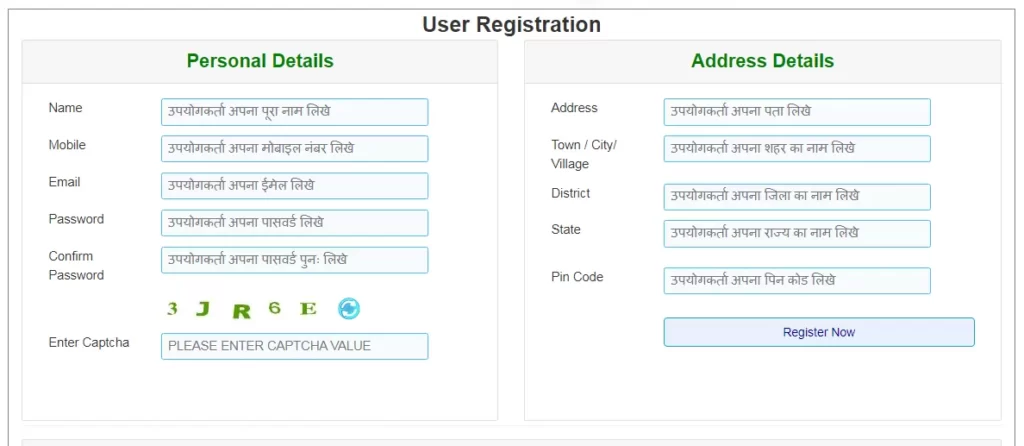Screen dimensions: 1024x446
Task: Click into the Password field
Action: pyautogui.click(x=295, y=223)
